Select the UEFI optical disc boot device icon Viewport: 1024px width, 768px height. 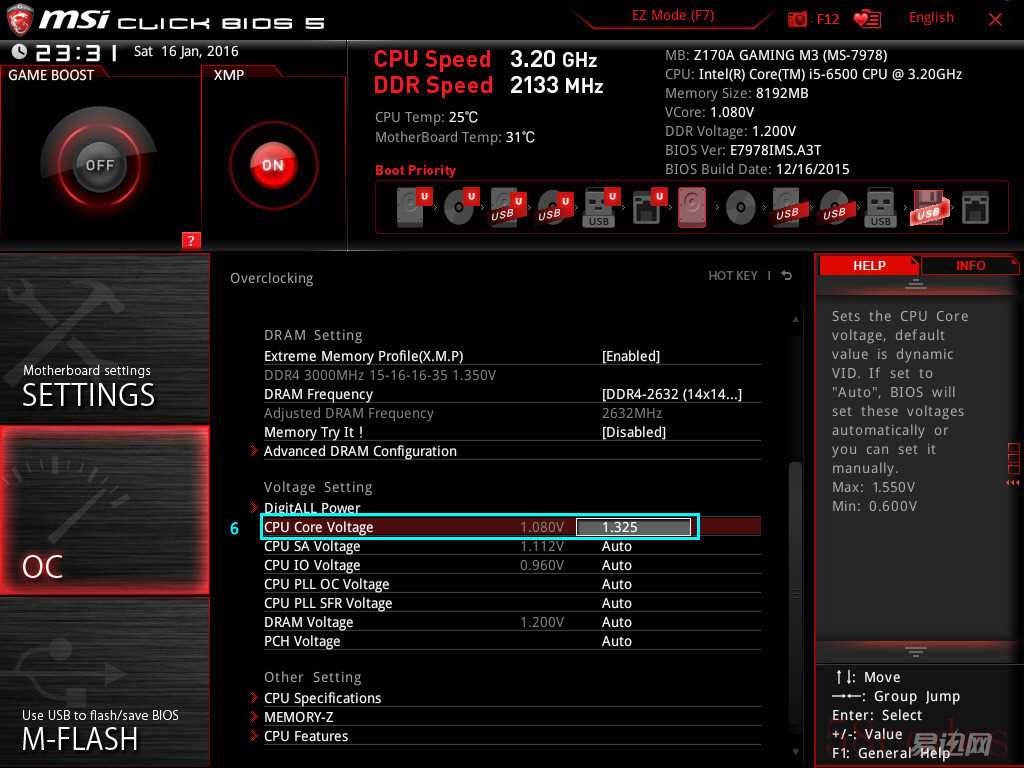461,207
